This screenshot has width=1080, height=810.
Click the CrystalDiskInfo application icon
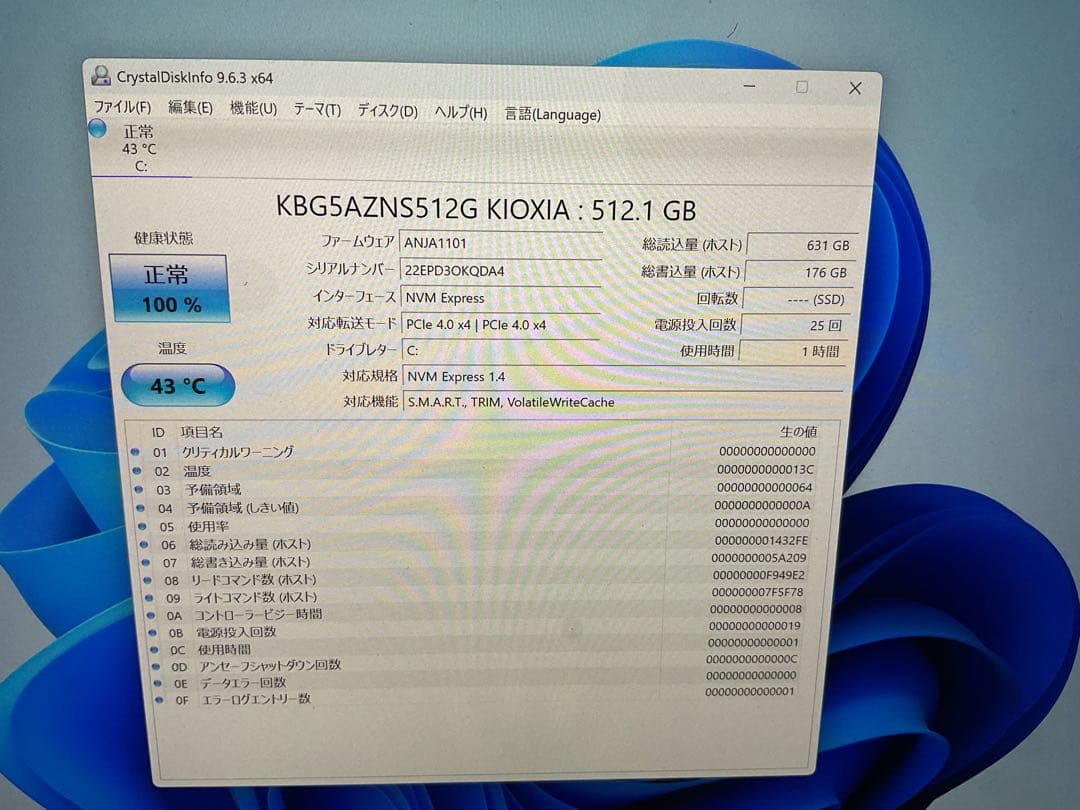[99, 76]
